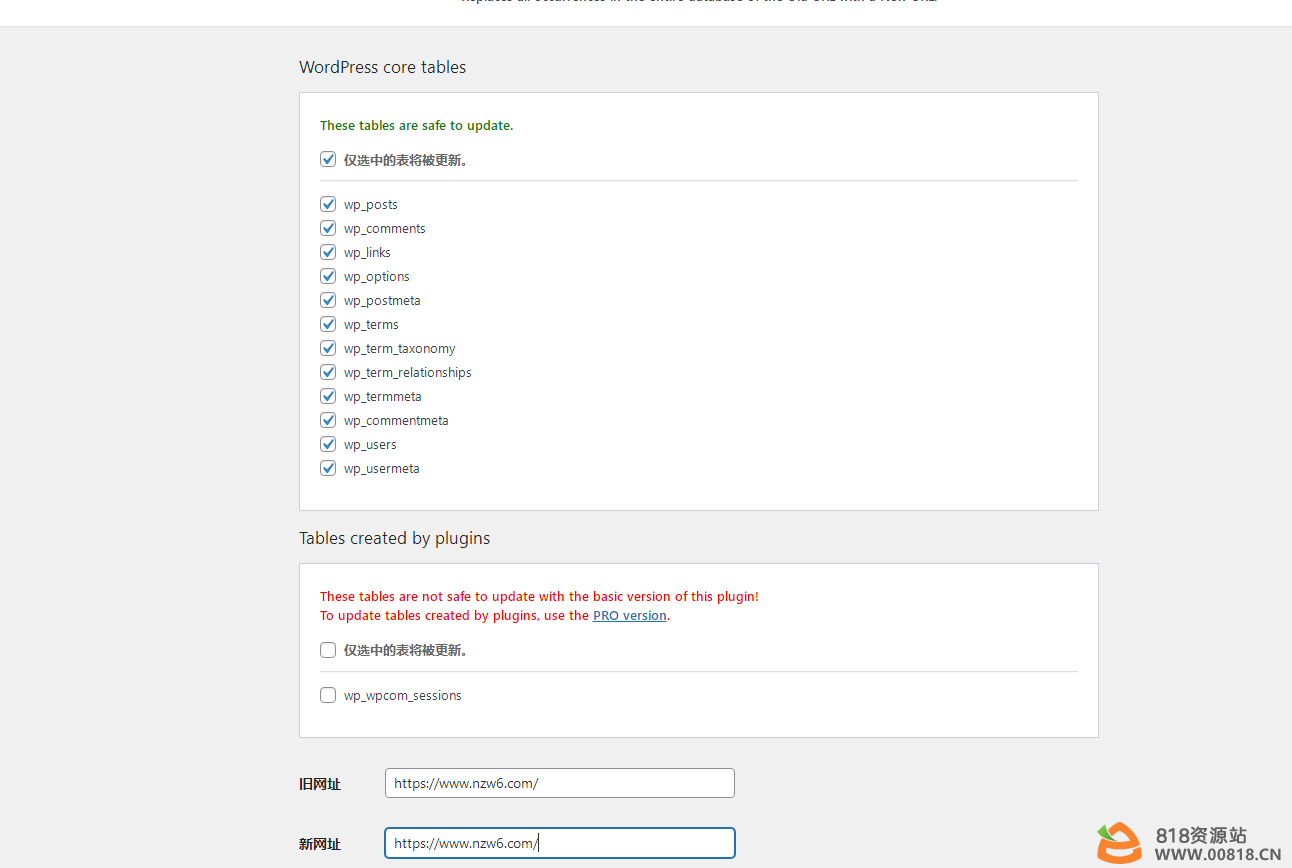The image size is (1292, 868).
Task: Toggle select-all checkbox under core tables
Action: tap(328, 159)
